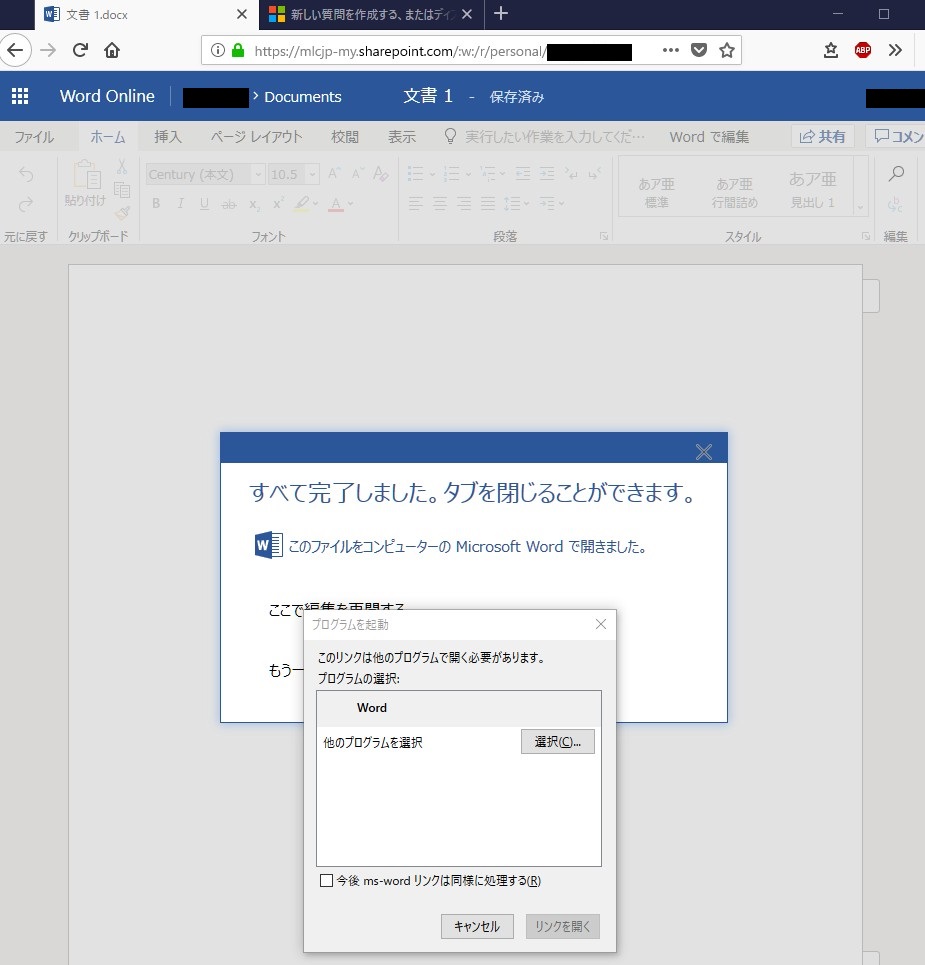Apply subscript formatting
Screen dimensions: 925x965
tap(254, 204)
